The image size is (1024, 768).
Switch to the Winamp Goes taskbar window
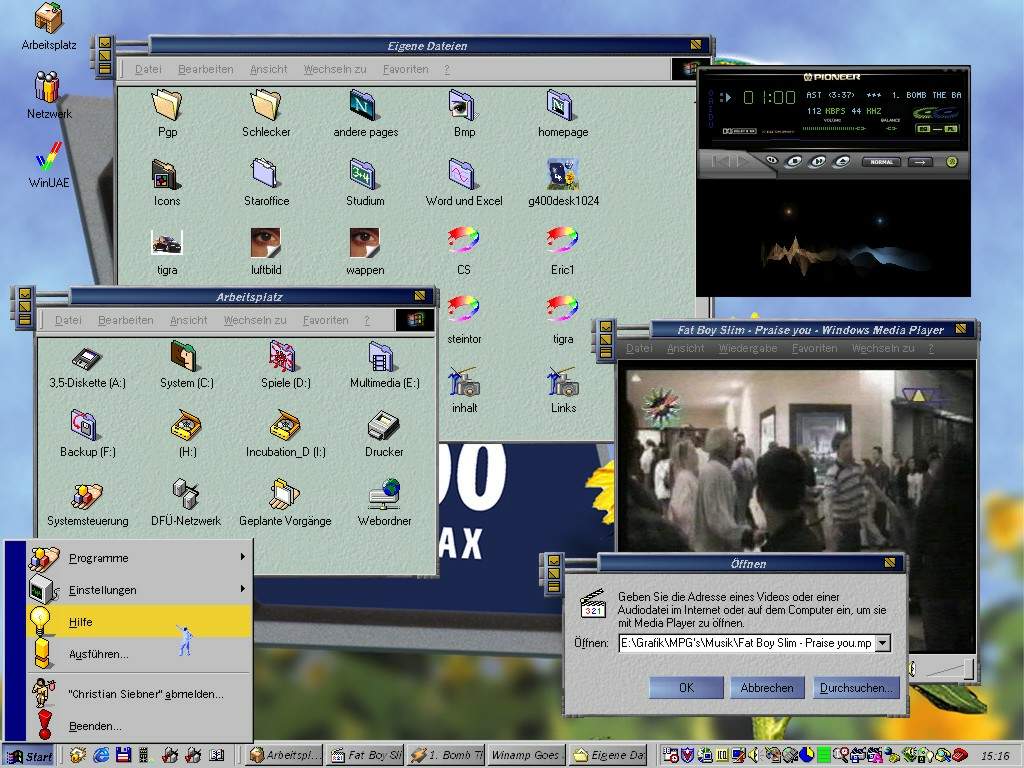pos(525,756)
